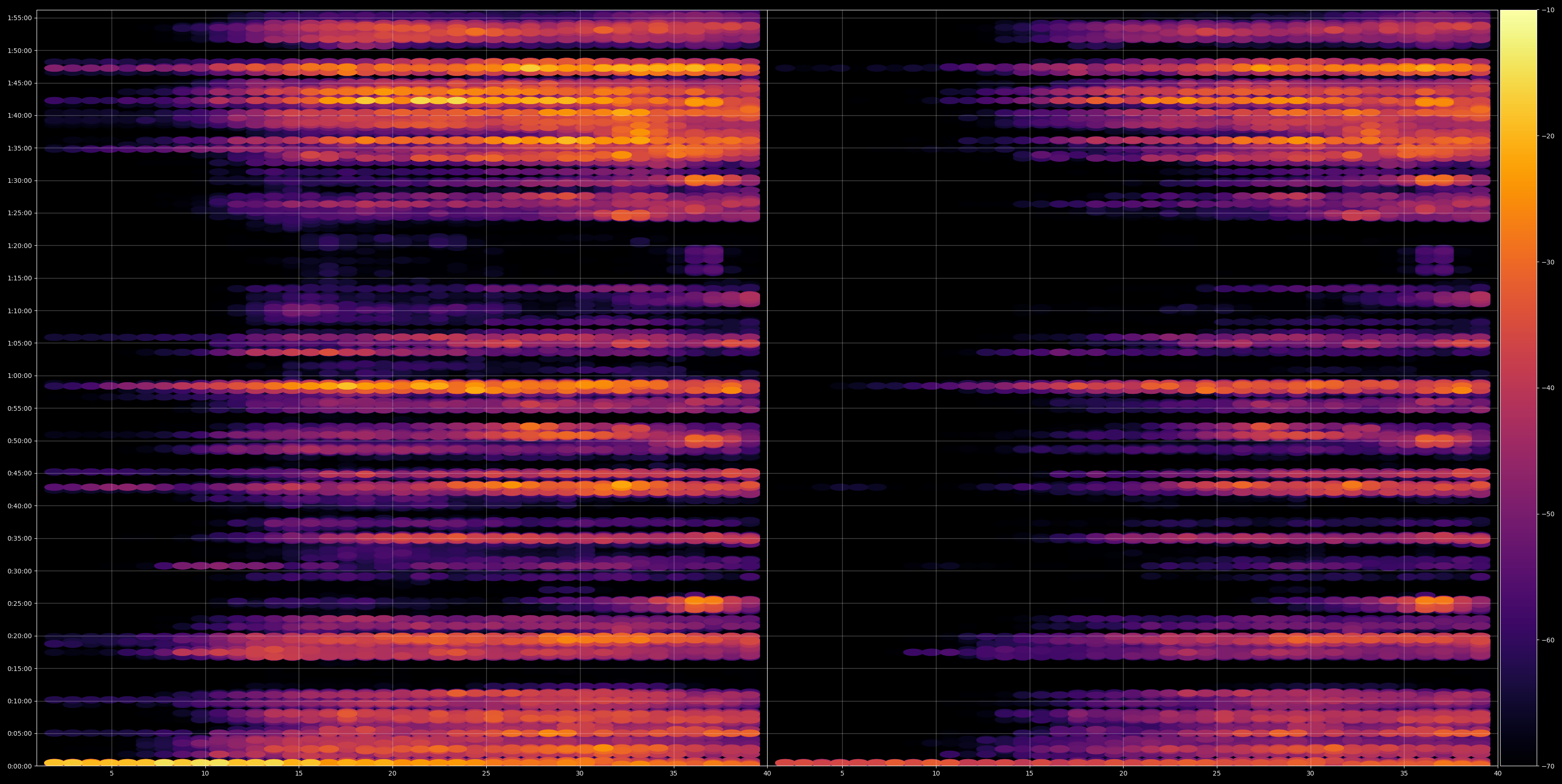Click the 0:30:00 y-axis tick label
The width and height of the screenshot is (1562, 784).
click(x=19, y=571)
